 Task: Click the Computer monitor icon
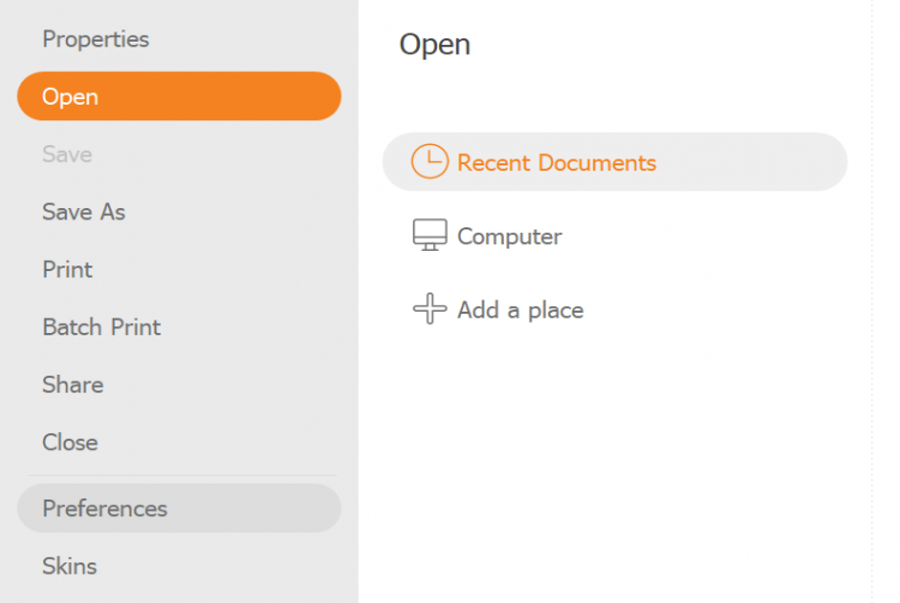(430, 236)
